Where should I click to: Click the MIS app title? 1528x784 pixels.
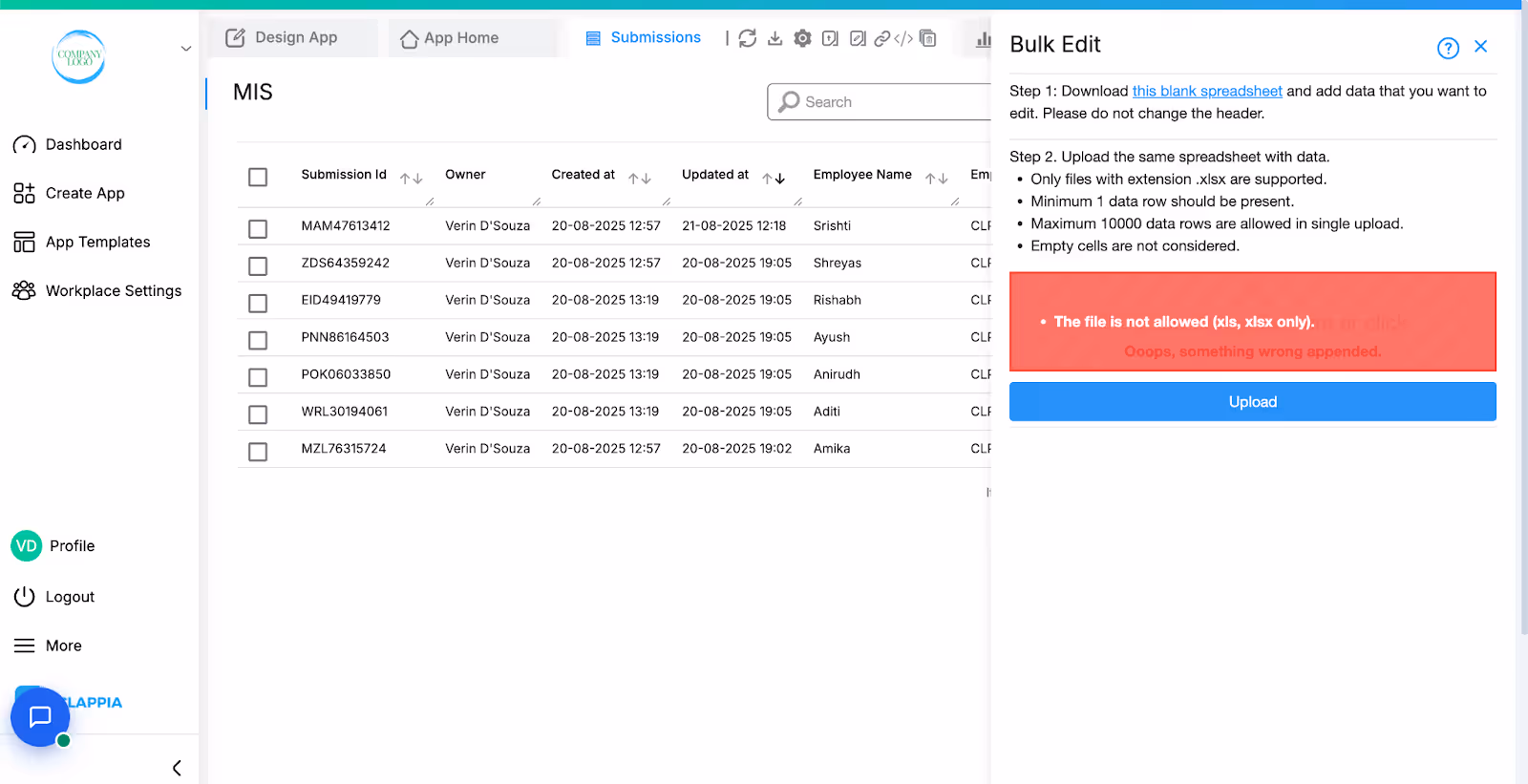[x=253, y=92]
